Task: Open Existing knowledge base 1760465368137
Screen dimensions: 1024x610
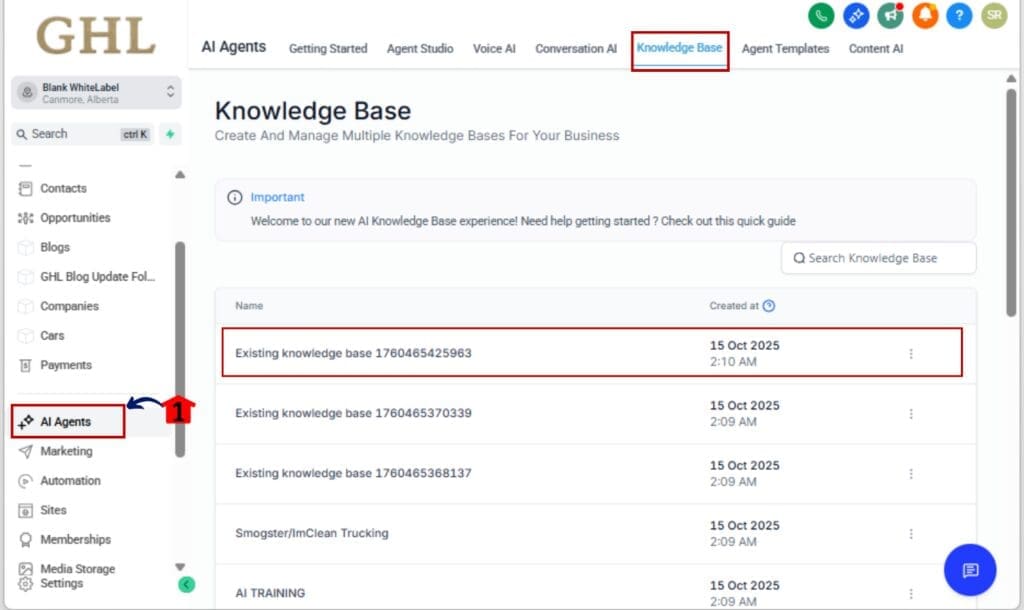Action: click(x=353, y=473)
